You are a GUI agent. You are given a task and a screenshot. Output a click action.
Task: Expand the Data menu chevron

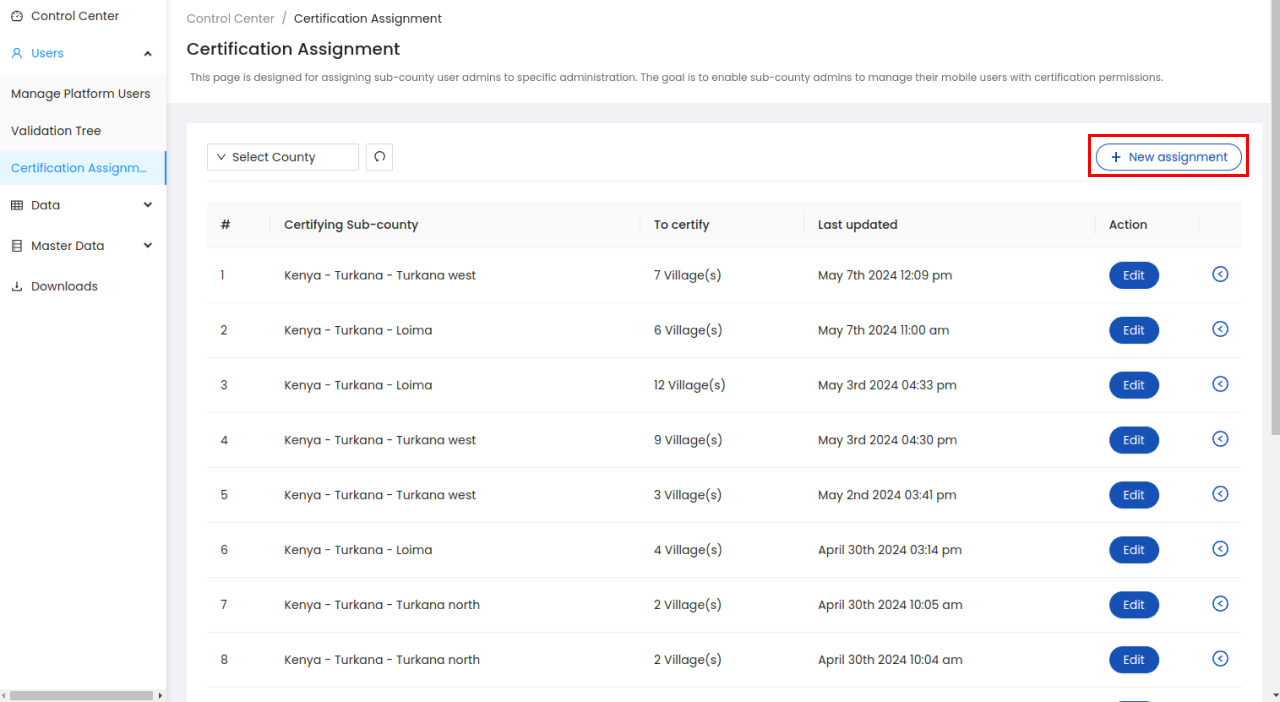[x=148, y=205]
